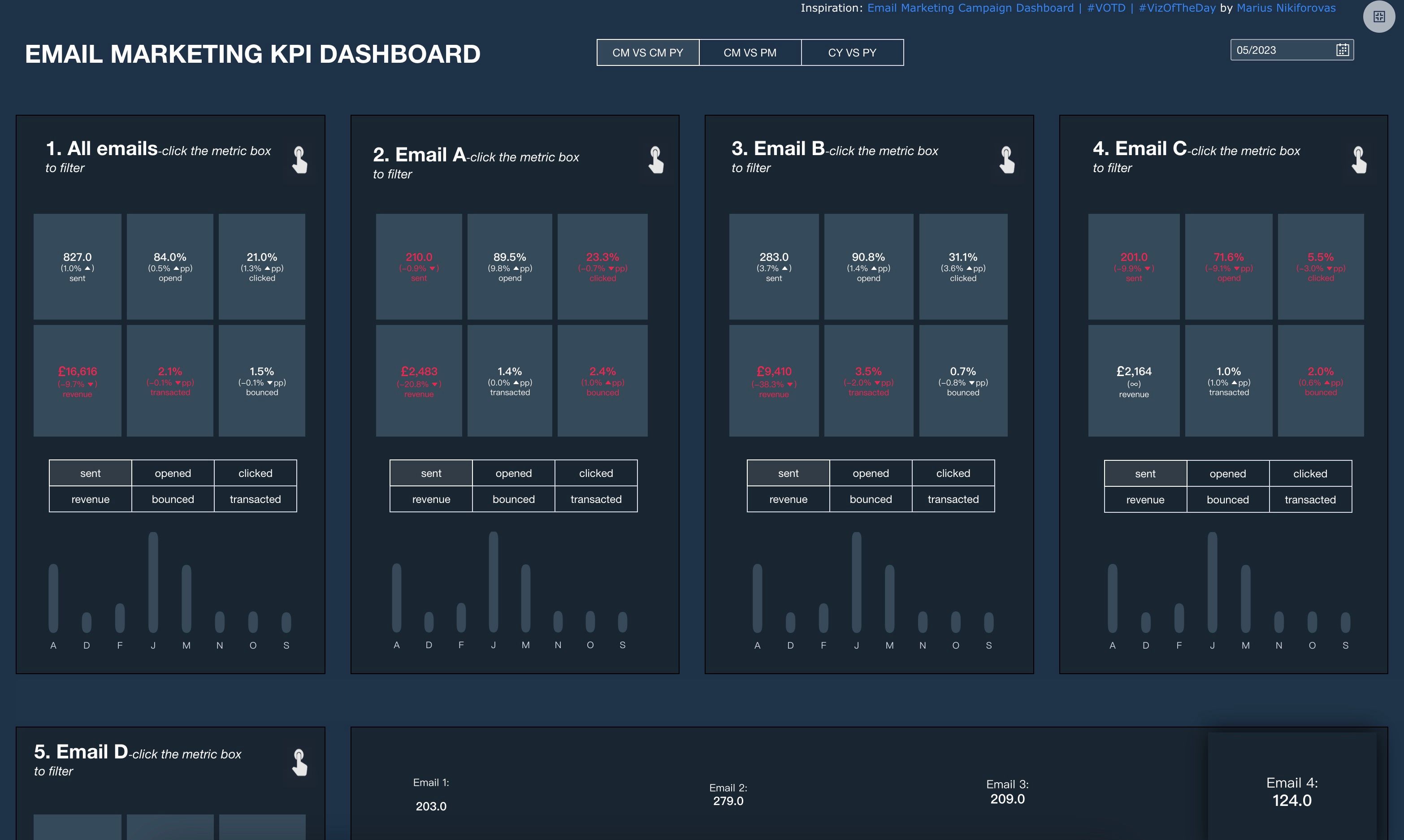Screen dimensions: 1404x840
Task: Click the A bar in Email B chart
Action: (757, 598)
